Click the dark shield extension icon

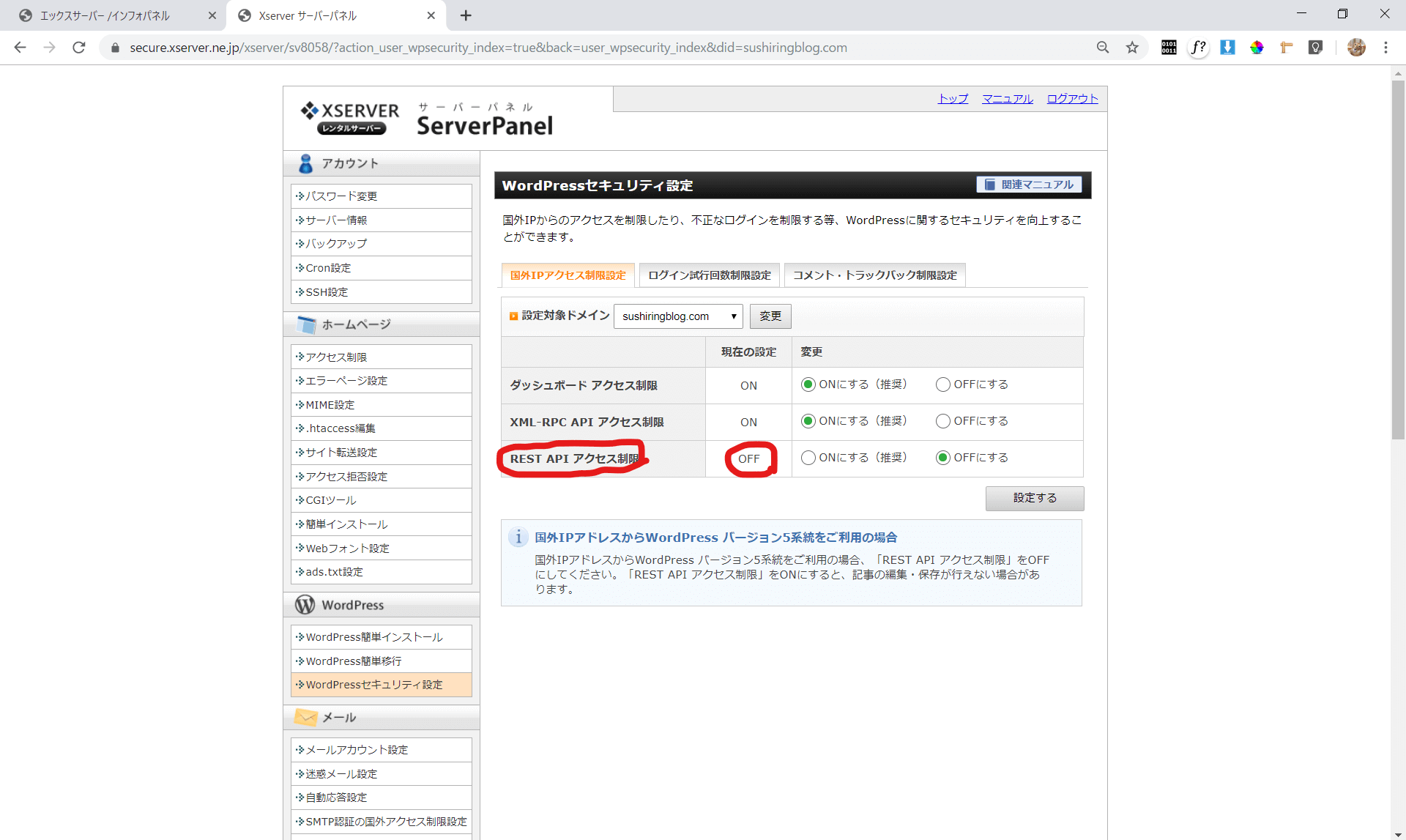(1315, 48)
